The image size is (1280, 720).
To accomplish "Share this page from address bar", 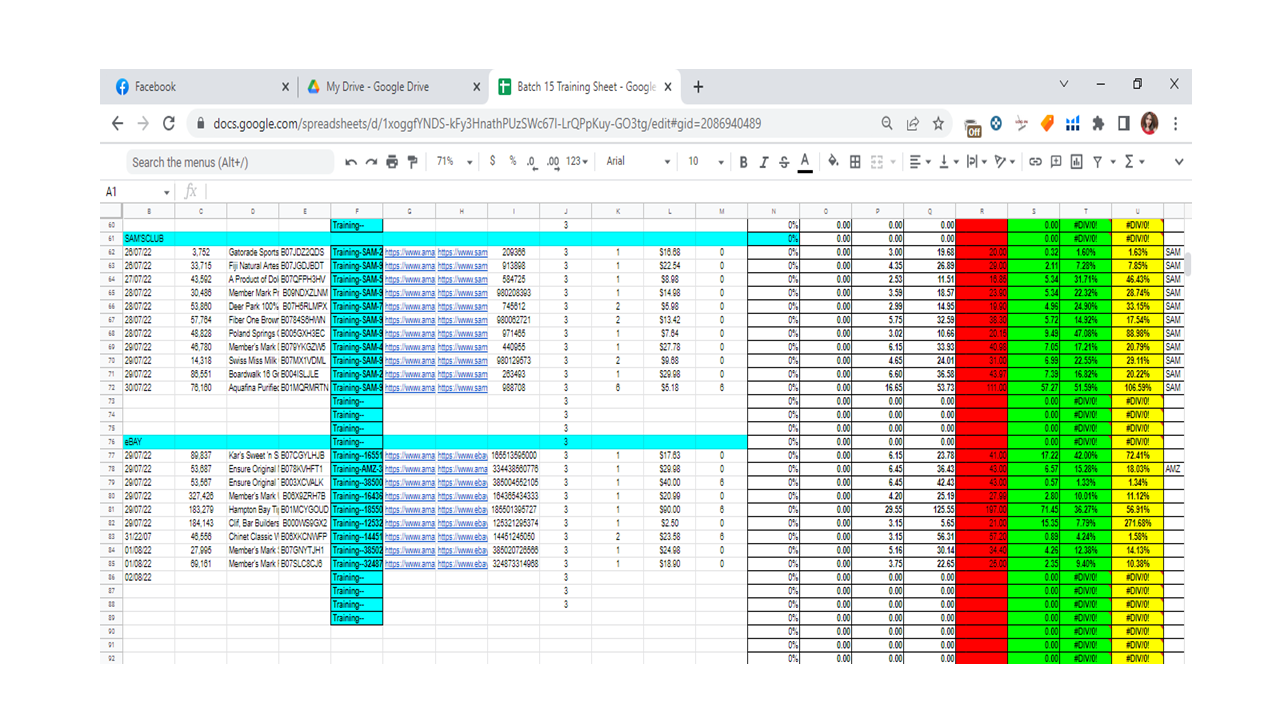I will click(913, 124).
